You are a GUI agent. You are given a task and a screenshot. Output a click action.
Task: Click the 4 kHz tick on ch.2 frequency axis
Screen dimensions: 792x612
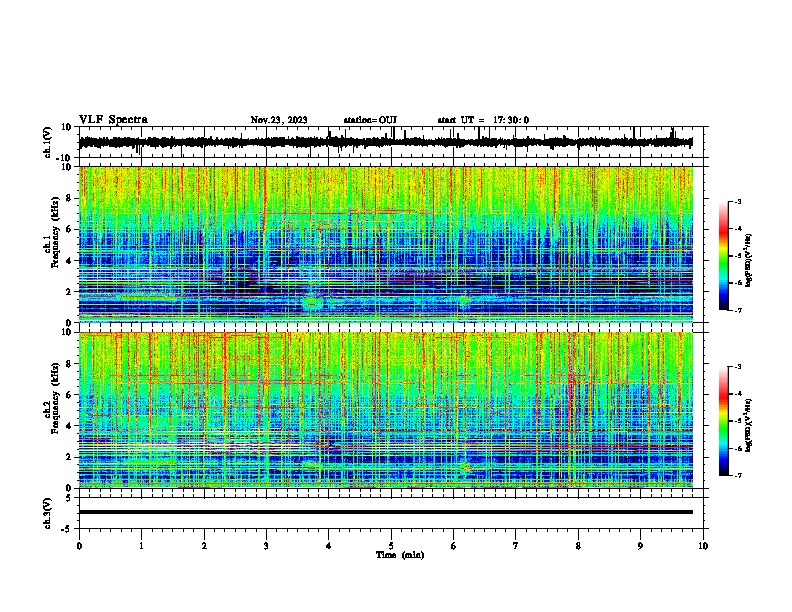pos(69,426)
